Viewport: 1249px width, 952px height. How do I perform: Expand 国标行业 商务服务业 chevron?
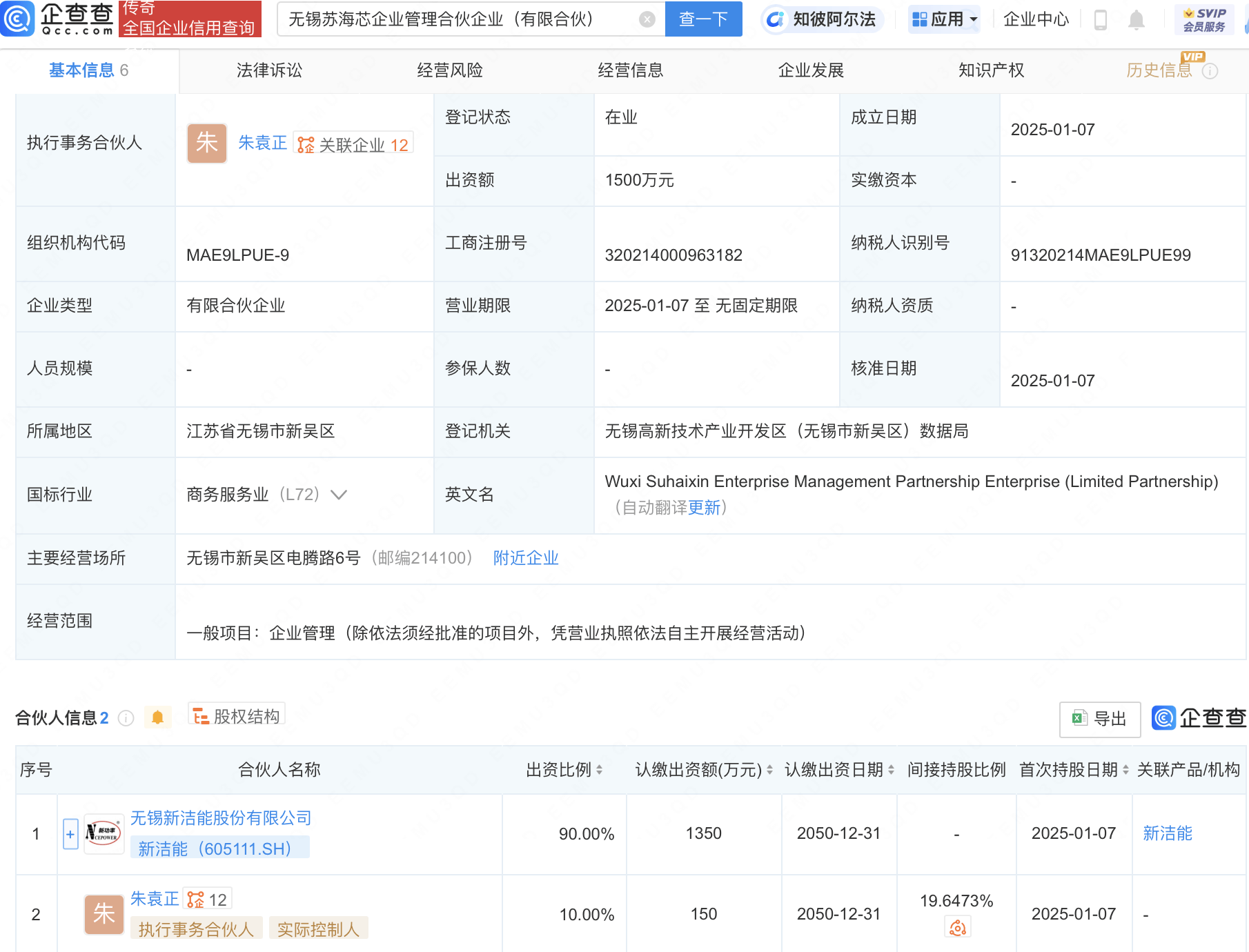(x=338, y=495)
